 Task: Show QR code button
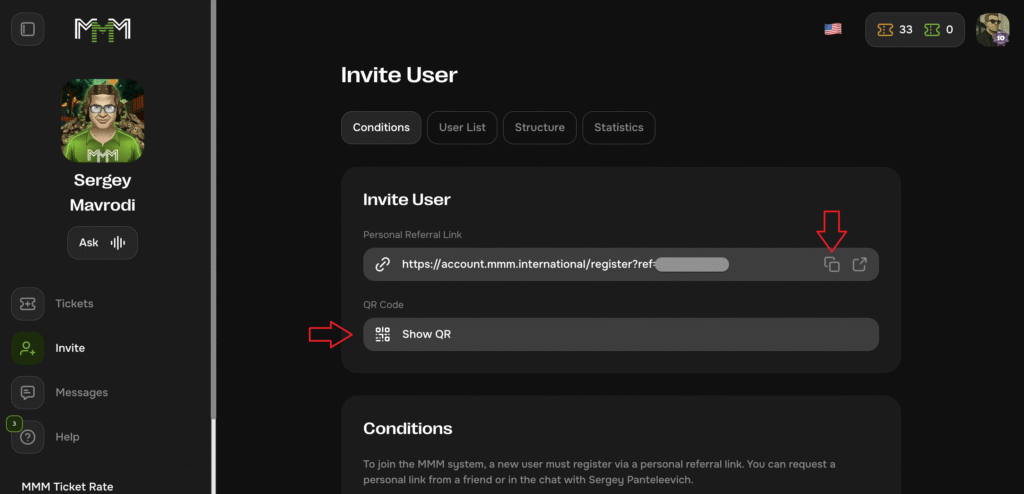click(620, 334)
